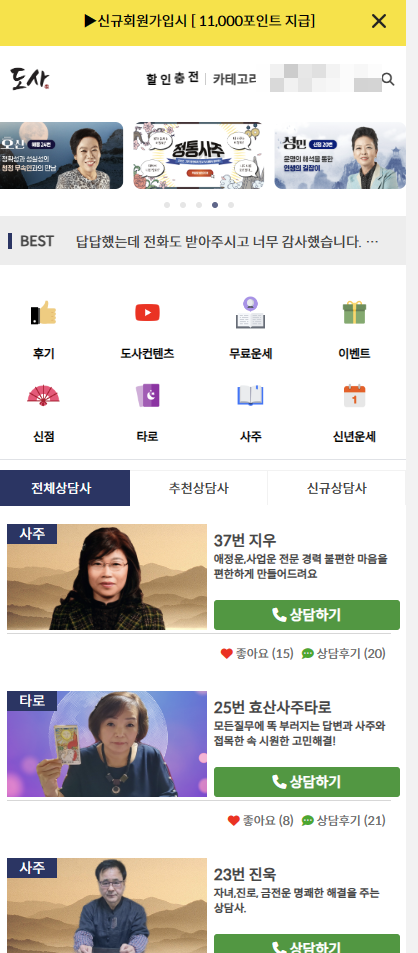Select the 타로 card icon
The width and height of the screenshot is (418, 953).
pos(147,396)
